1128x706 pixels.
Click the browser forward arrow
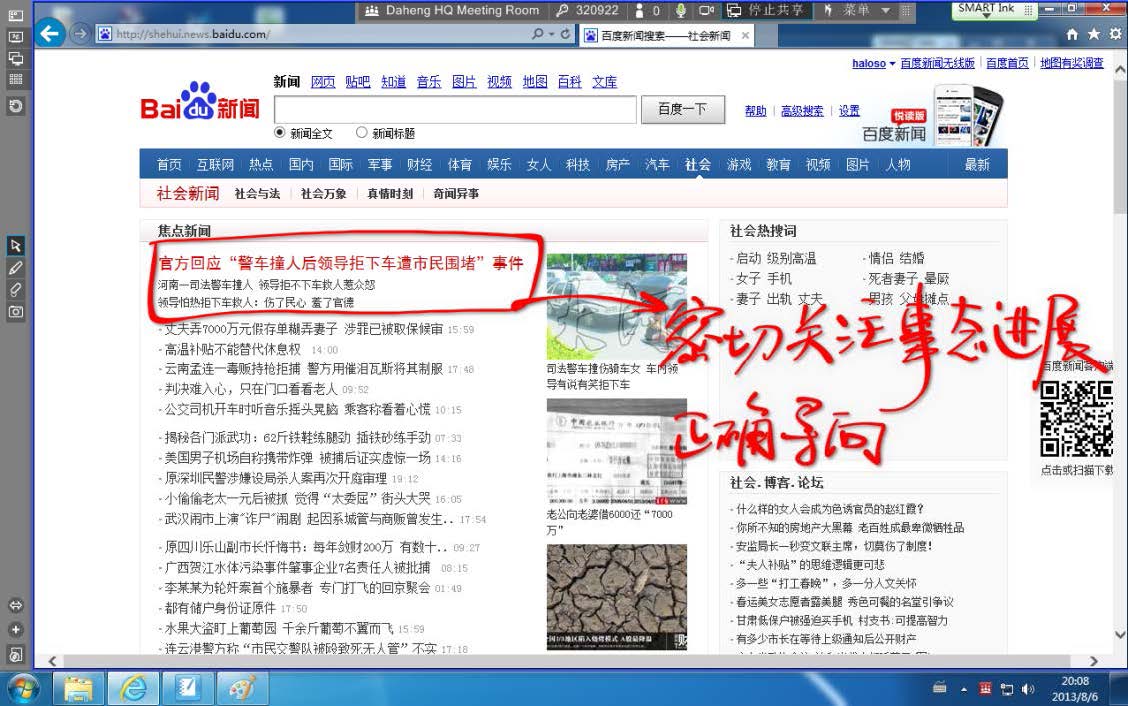point(79,33)
